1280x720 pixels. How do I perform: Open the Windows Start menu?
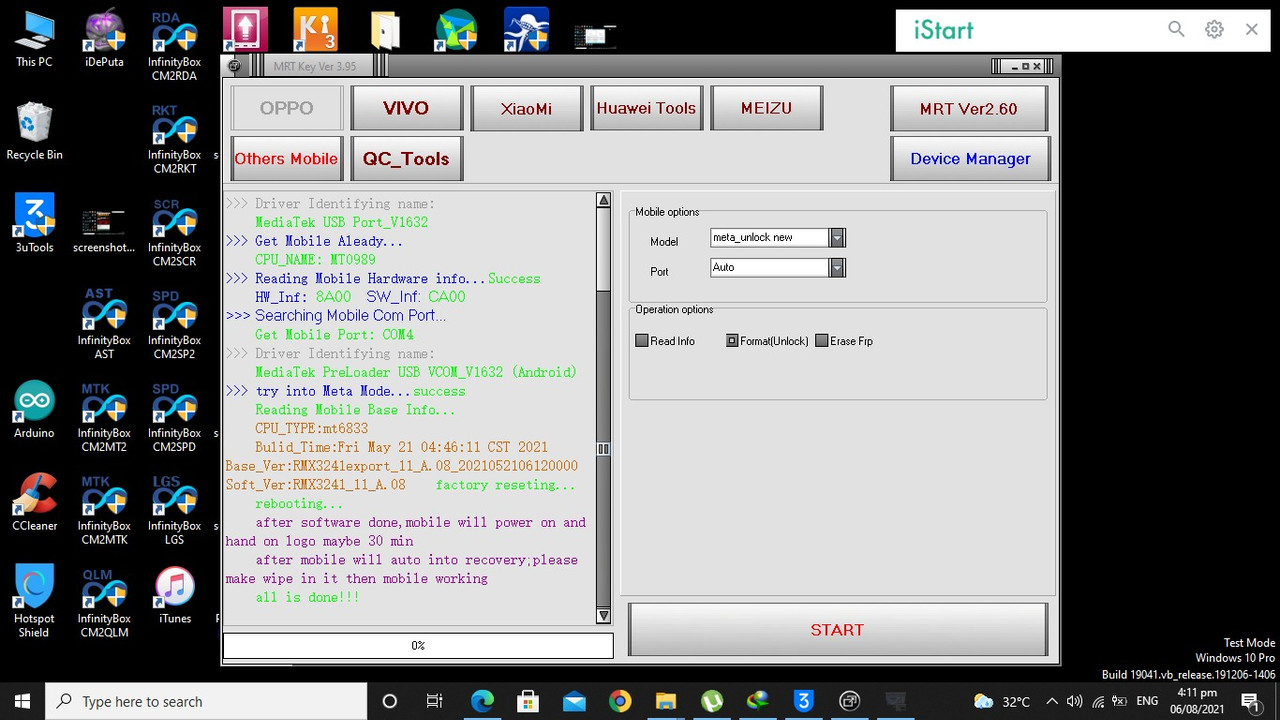[x=23, y=701]
